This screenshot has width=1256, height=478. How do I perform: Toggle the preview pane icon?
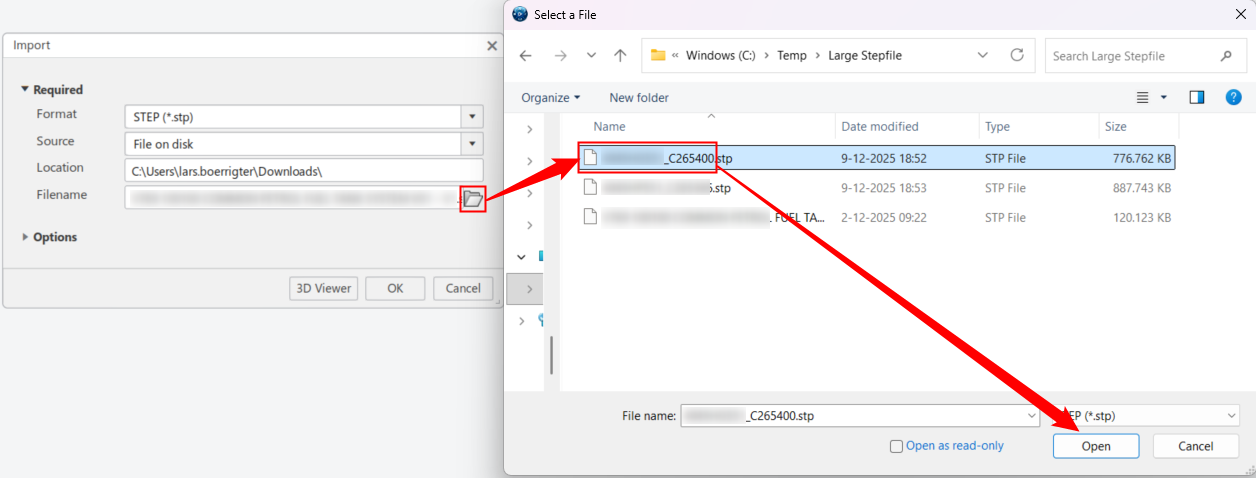(x=1197, y=97)
